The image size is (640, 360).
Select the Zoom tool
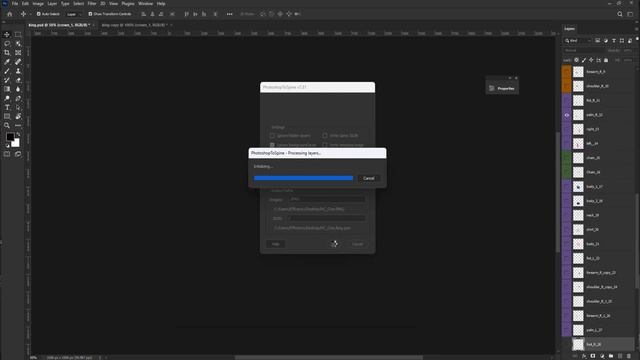point(7,125)
